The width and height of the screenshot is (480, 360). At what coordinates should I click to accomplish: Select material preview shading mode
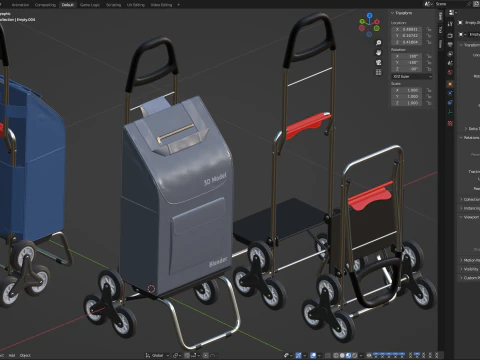[x=348, y=355]
